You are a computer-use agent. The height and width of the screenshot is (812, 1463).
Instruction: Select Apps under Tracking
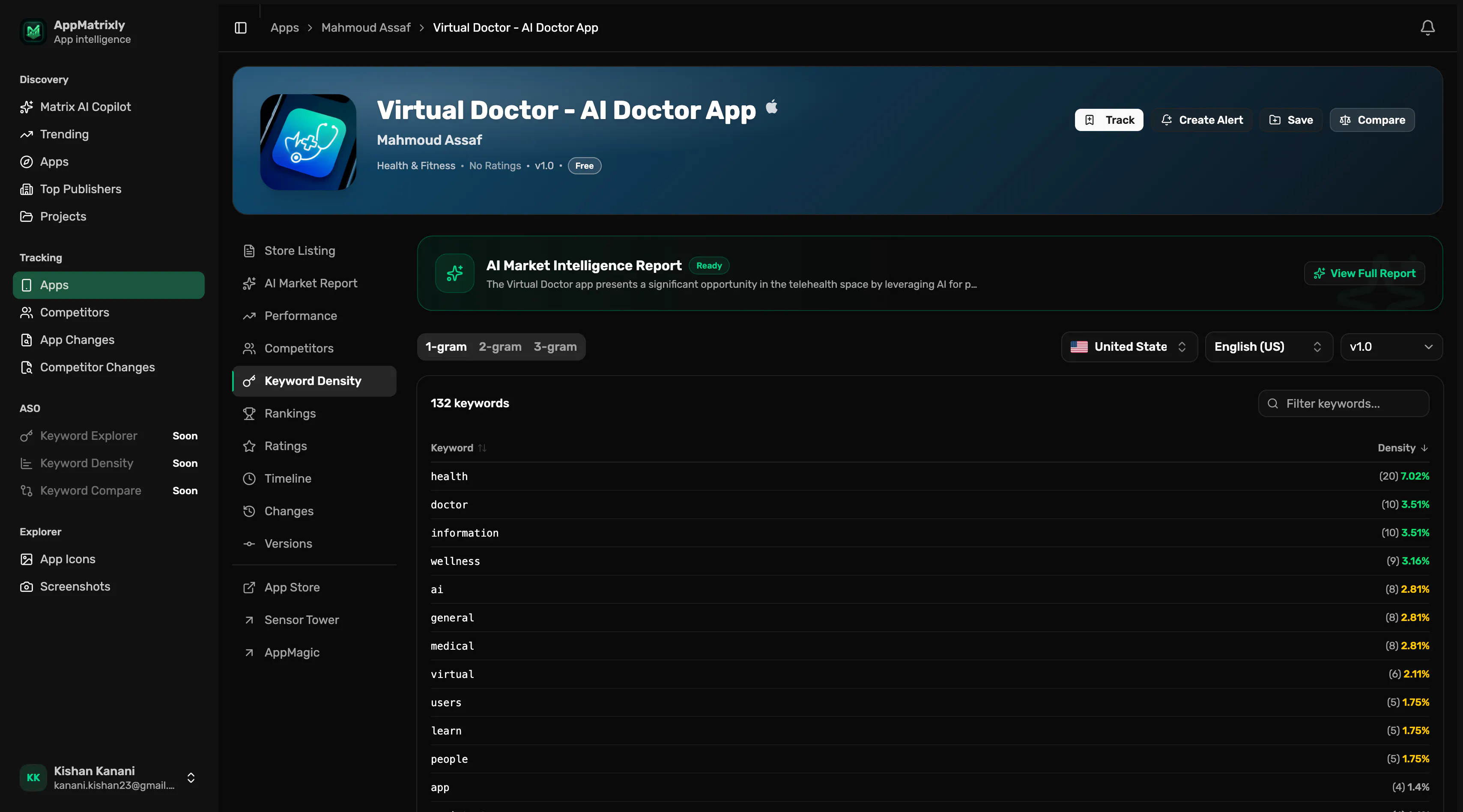[108, 285]
